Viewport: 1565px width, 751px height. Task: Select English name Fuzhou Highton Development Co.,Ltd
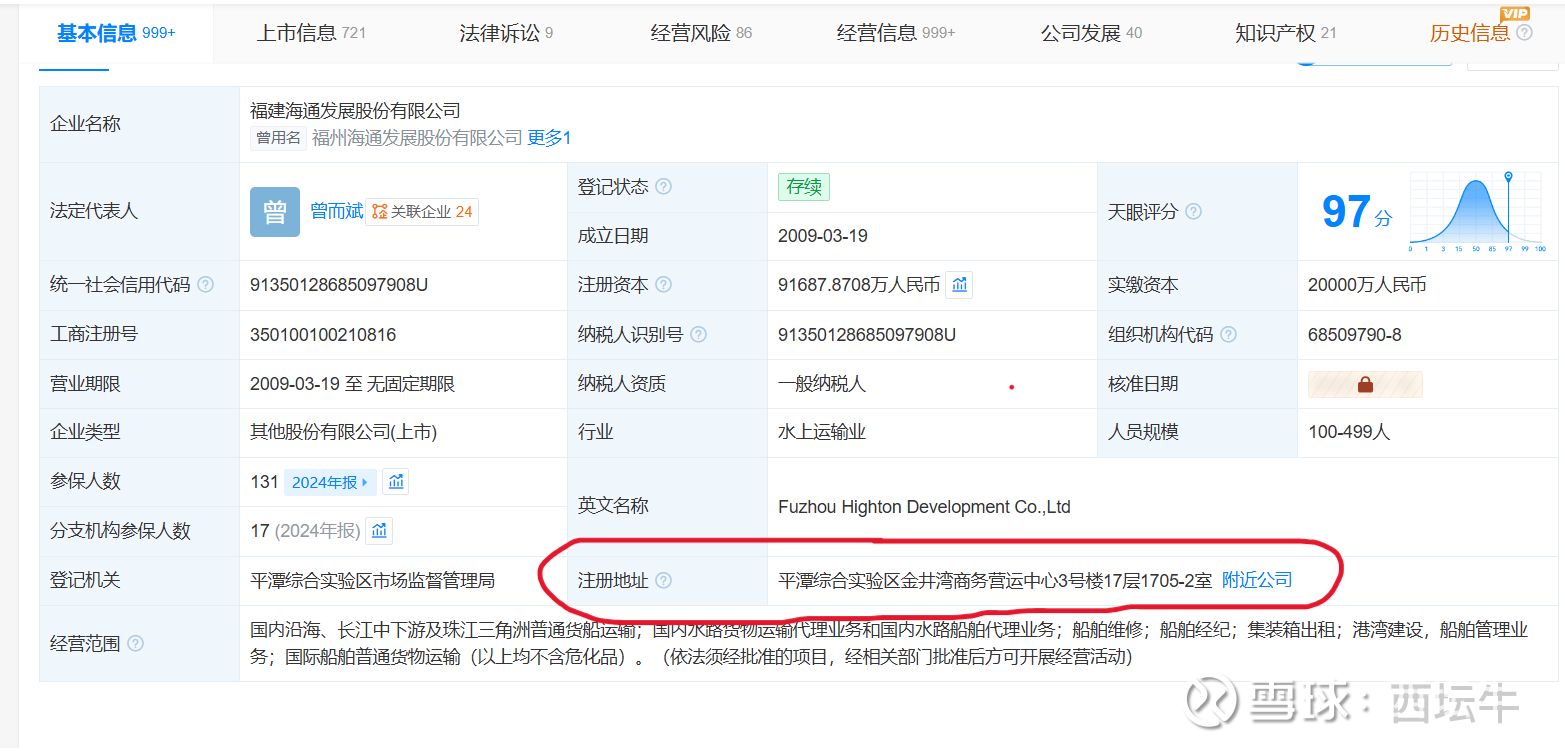click(924, 507)
